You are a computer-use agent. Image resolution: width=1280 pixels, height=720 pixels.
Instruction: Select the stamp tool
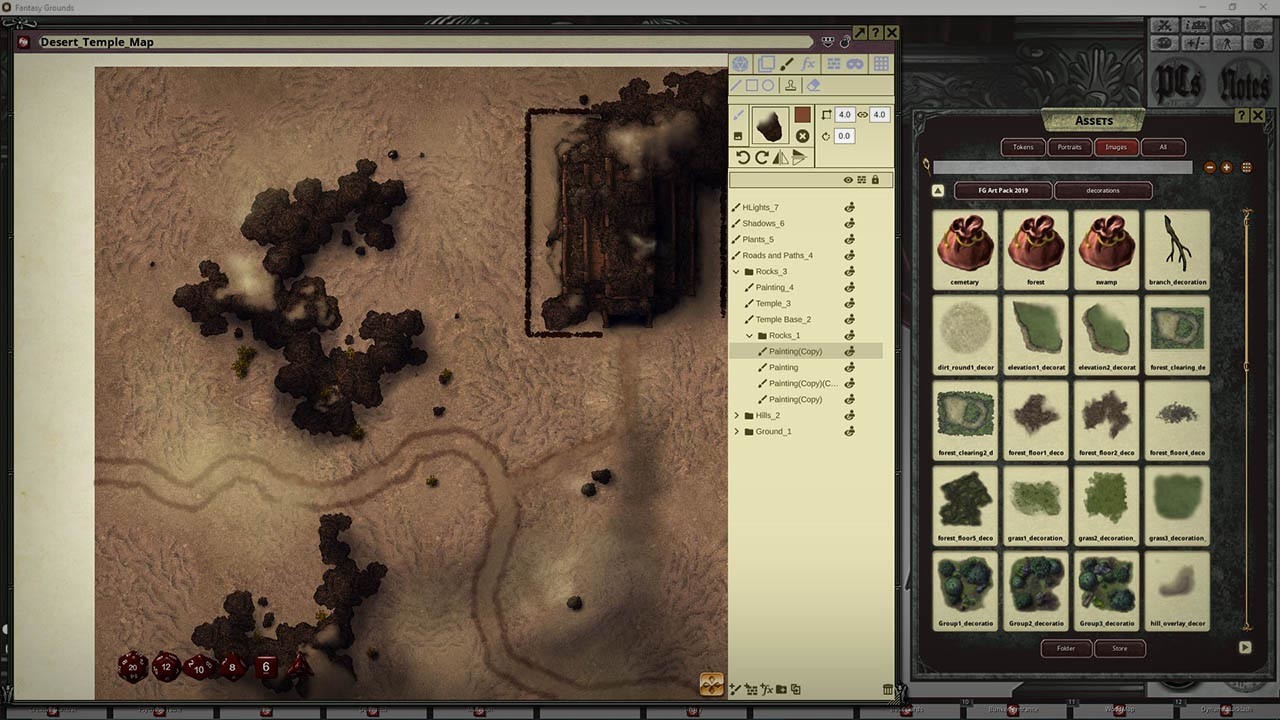point(791,85)
